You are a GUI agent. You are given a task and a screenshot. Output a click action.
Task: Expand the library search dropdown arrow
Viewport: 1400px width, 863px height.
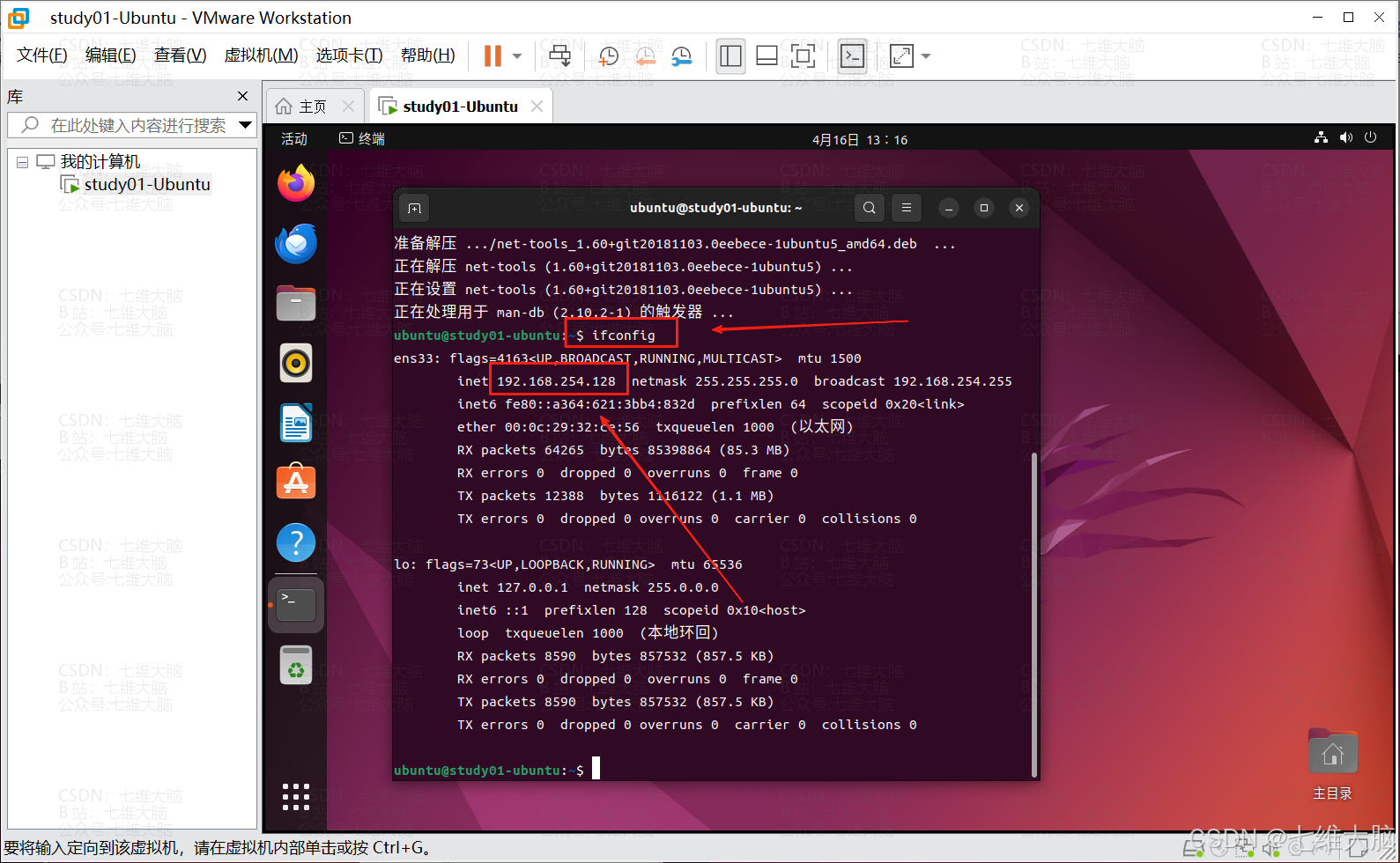click(x=246, y=125)
